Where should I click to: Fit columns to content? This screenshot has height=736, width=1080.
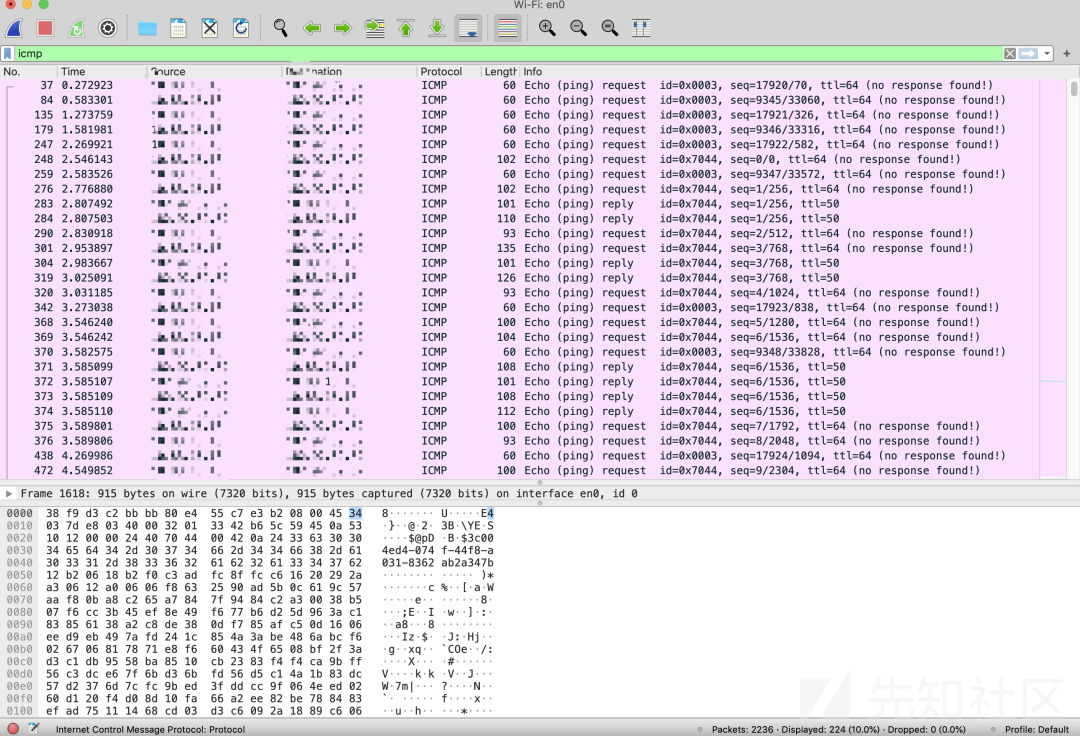[x=641, y=28]
